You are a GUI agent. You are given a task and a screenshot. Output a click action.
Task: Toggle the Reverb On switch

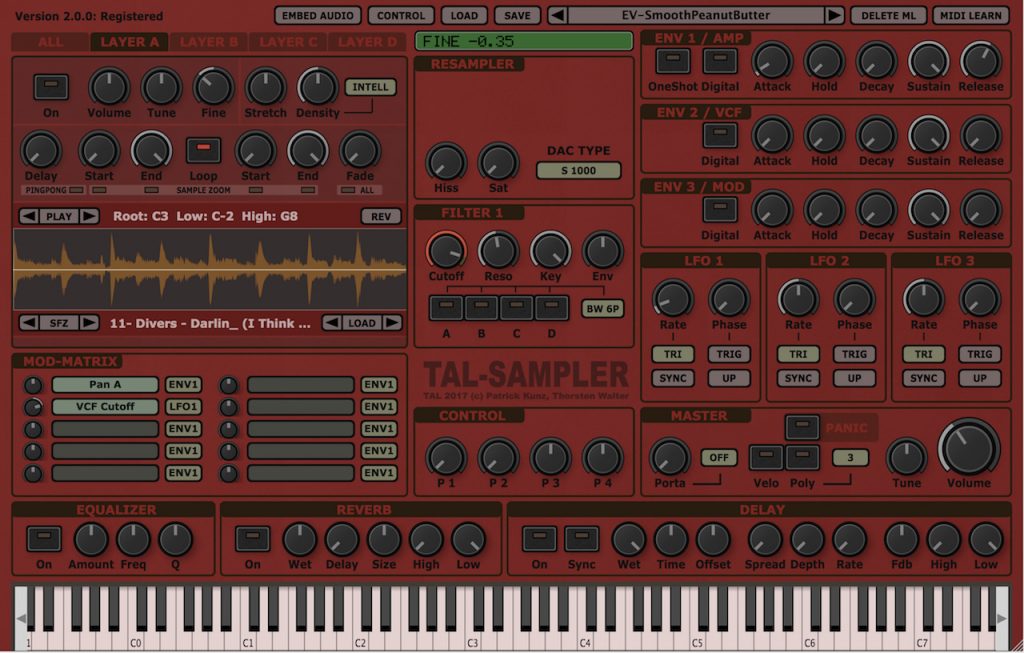(253, 539)
